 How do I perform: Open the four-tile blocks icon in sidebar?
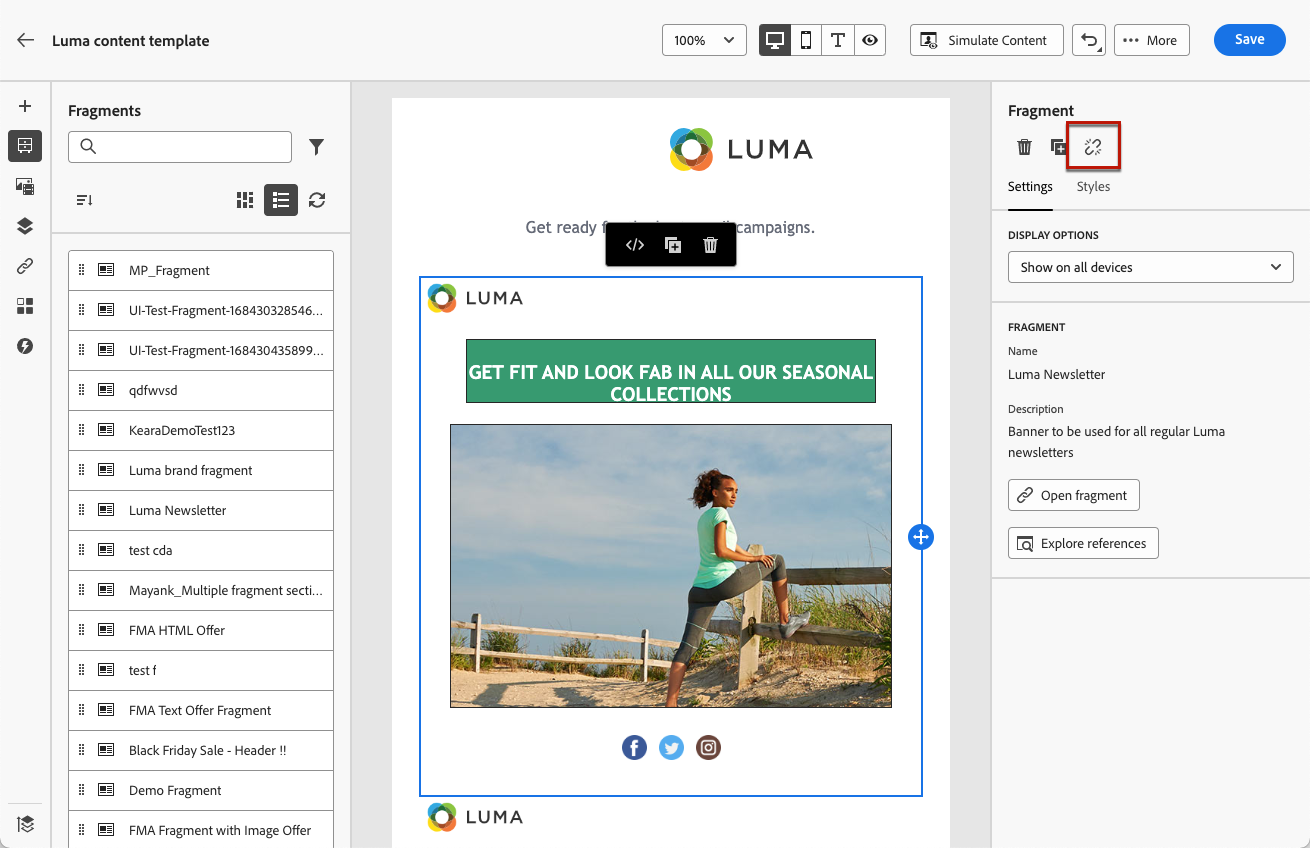[25, 306]
